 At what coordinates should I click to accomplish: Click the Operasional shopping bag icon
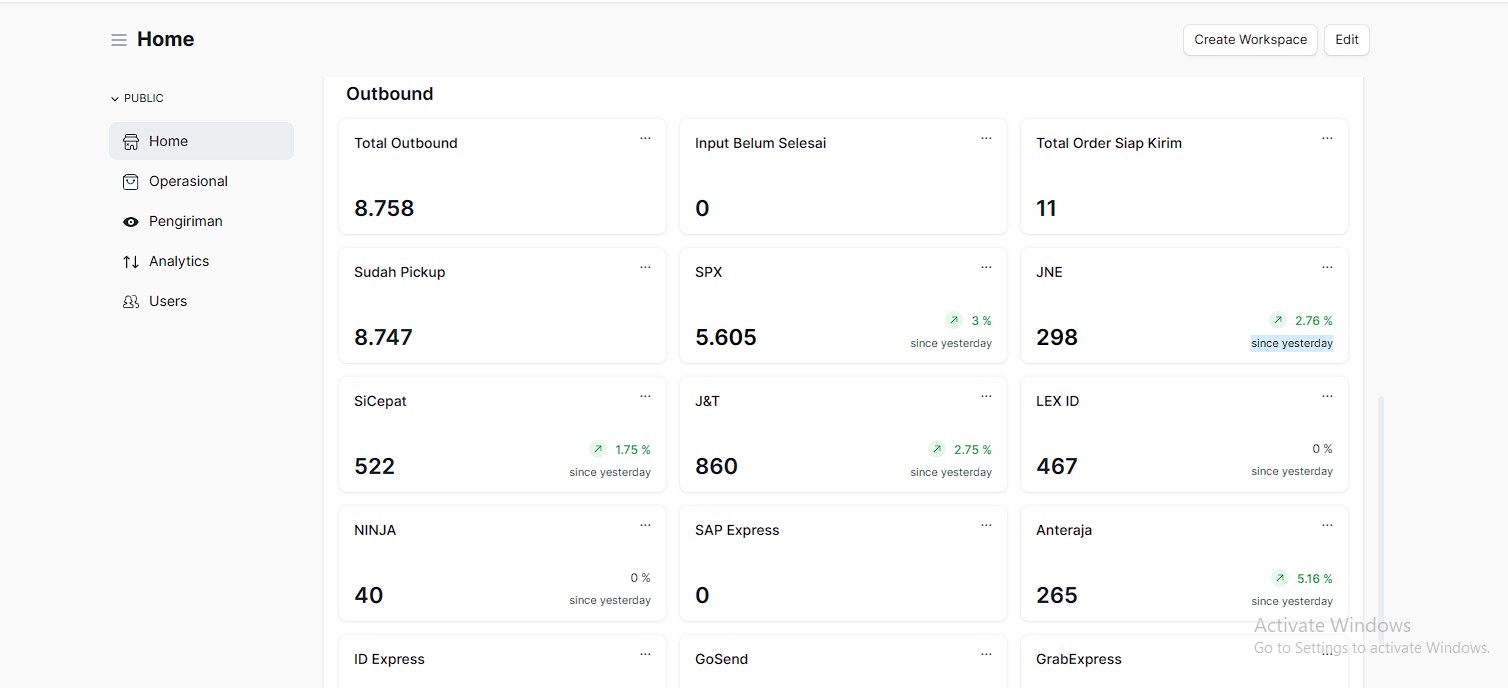tap(131, 182)
